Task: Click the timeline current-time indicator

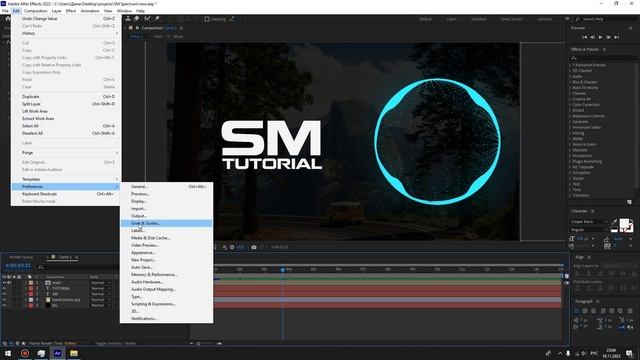Action: coord(282,270)
